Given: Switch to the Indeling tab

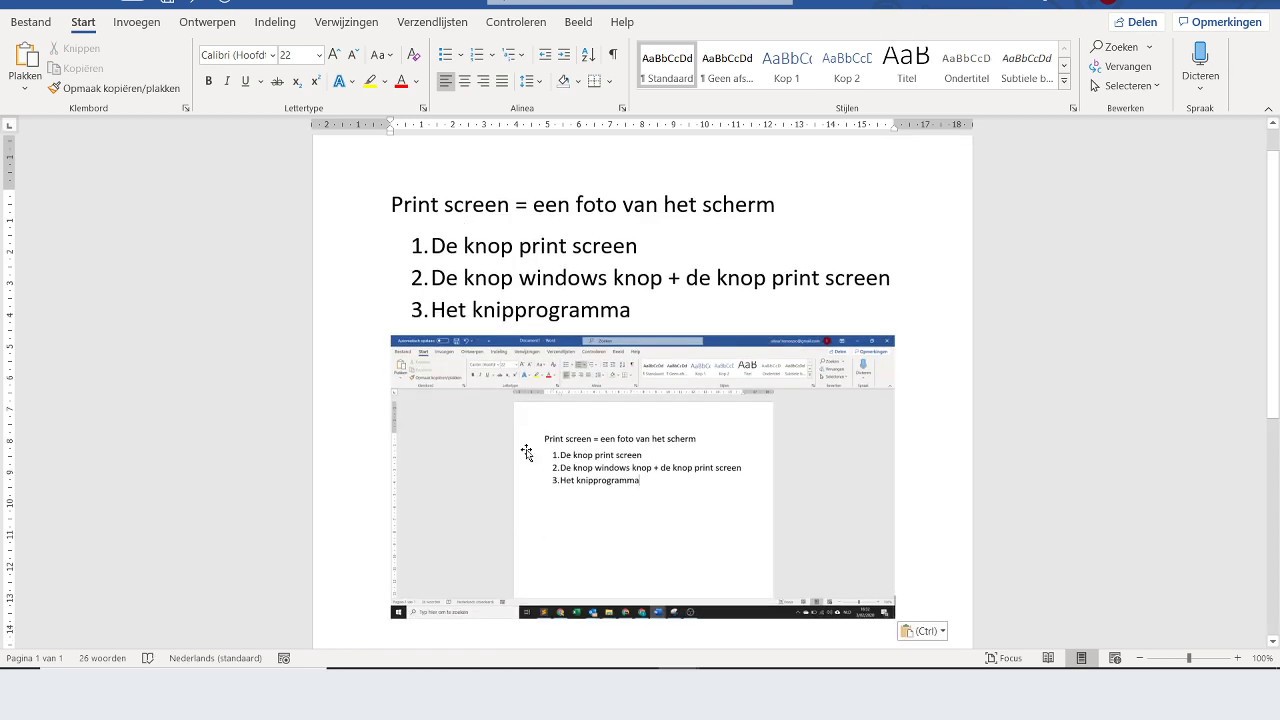Looking at the screenshot, I should (275, 22).
